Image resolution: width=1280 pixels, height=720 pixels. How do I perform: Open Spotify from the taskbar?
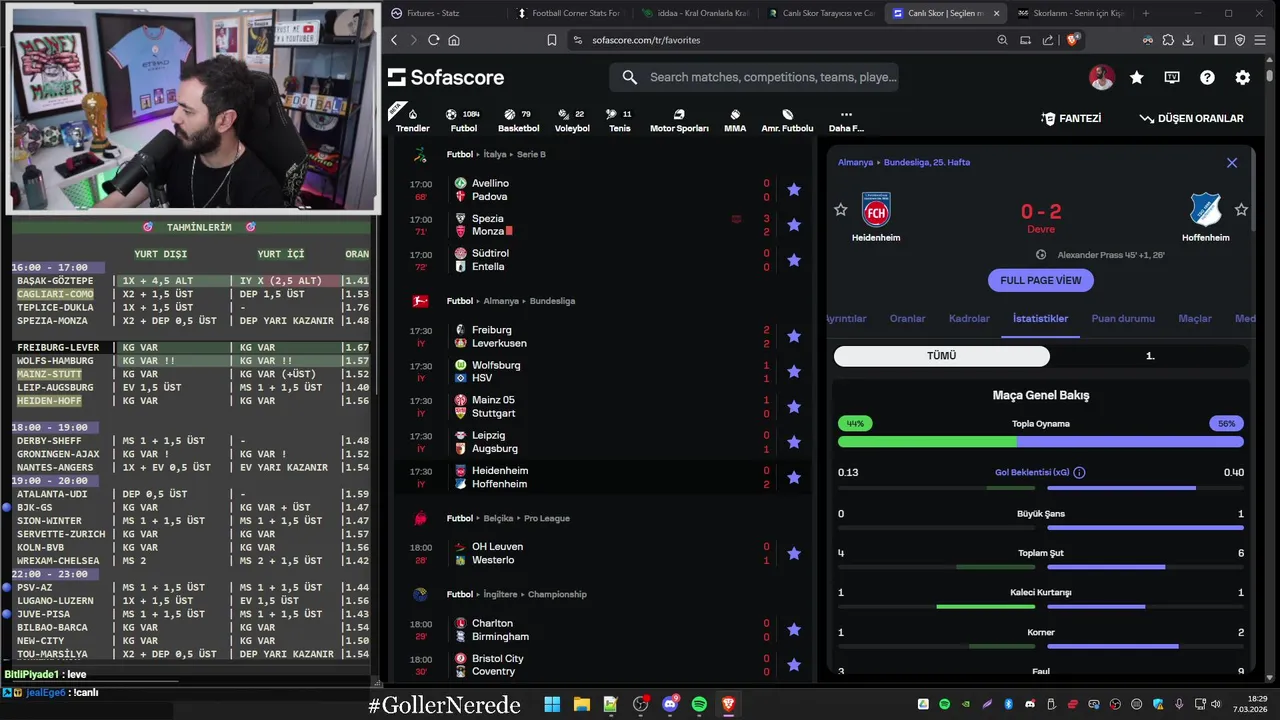point(699,705)
